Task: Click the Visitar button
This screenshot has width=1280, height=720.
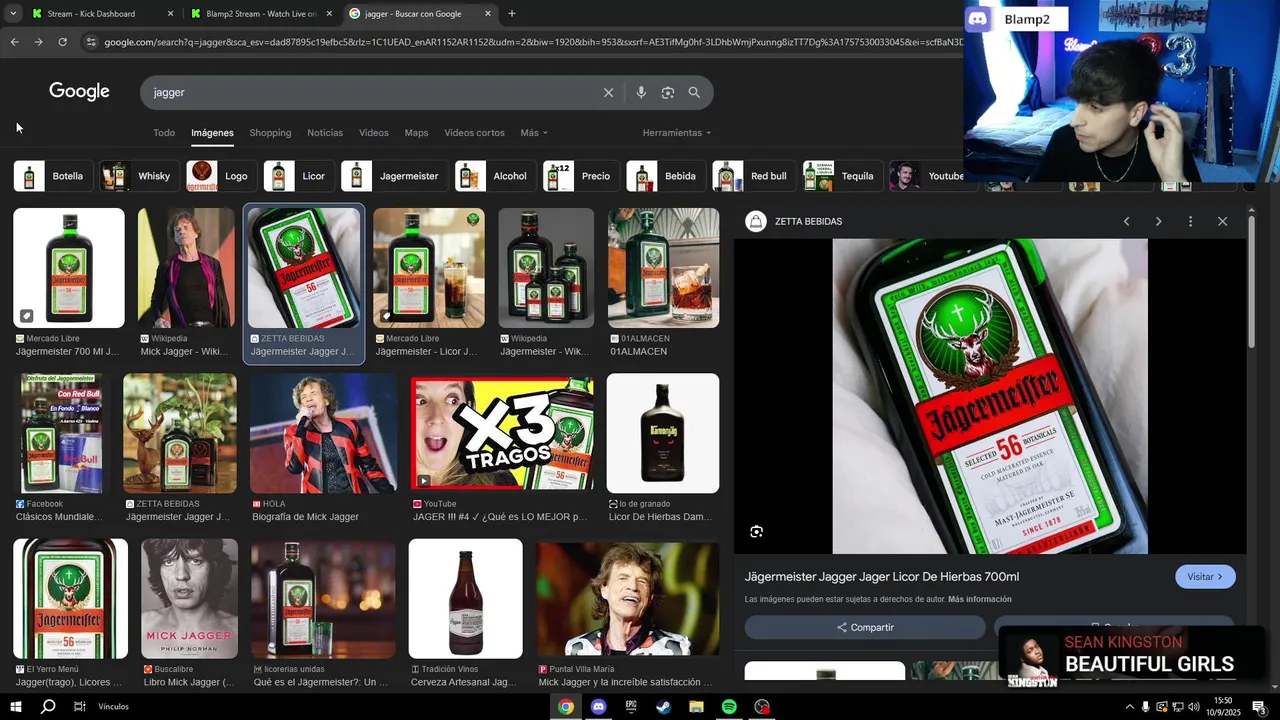Action: [x=1205, y=577]
